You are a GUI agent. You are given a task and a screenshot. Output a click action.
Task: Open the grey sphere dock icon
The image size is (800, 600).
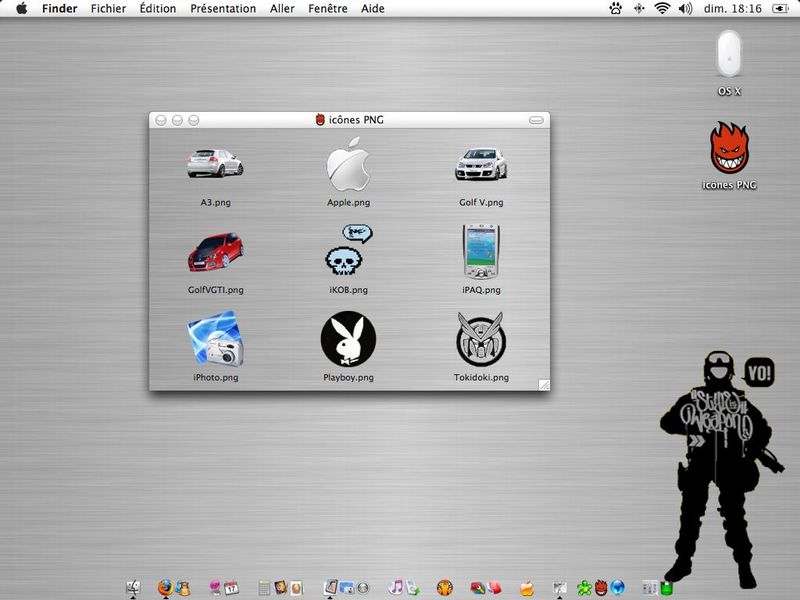tap(363, 588)
